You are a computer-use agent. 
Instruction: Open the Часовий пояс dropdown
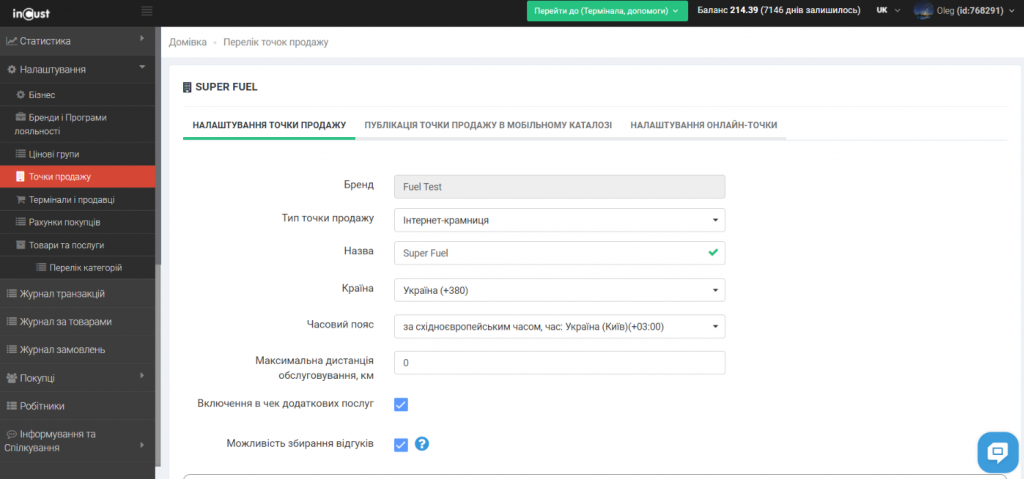tap(559, 326)
